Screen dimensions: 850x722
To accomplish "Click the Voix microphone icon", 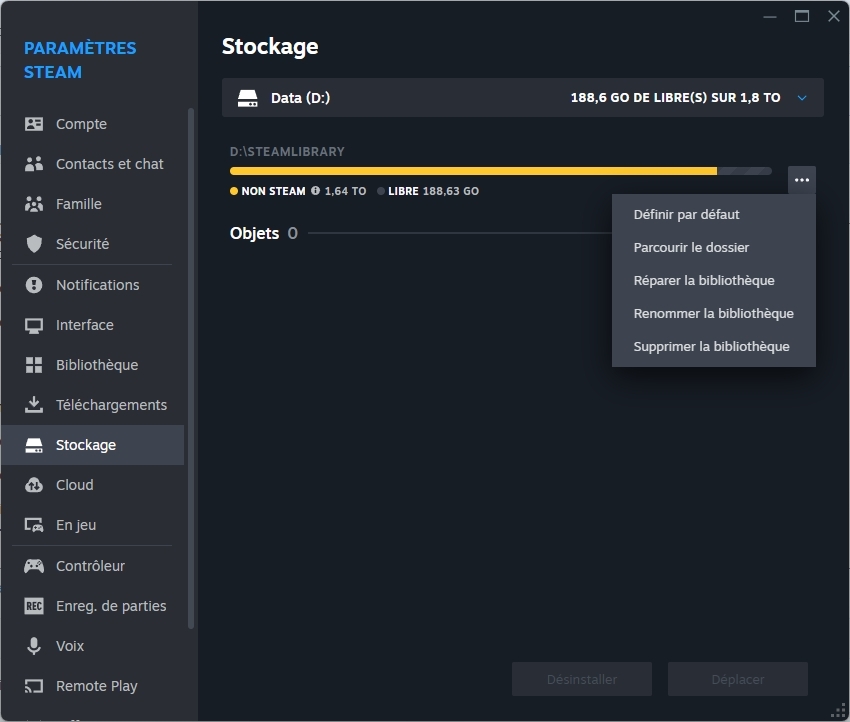I will pos(34,646).
